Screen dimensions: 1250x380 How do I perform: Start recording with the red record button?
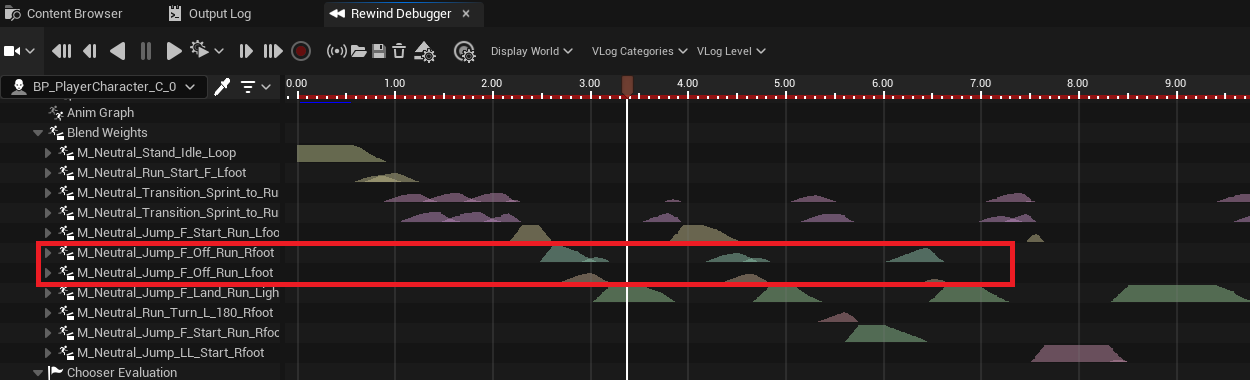point(301,51)
